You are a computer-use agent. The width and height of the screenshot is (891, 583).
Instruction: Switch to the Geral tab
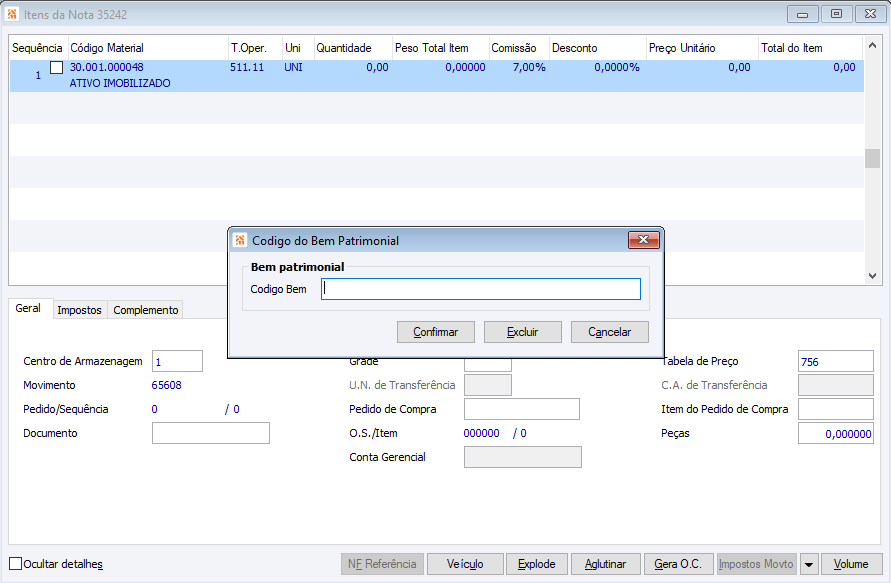pos(28,309)
